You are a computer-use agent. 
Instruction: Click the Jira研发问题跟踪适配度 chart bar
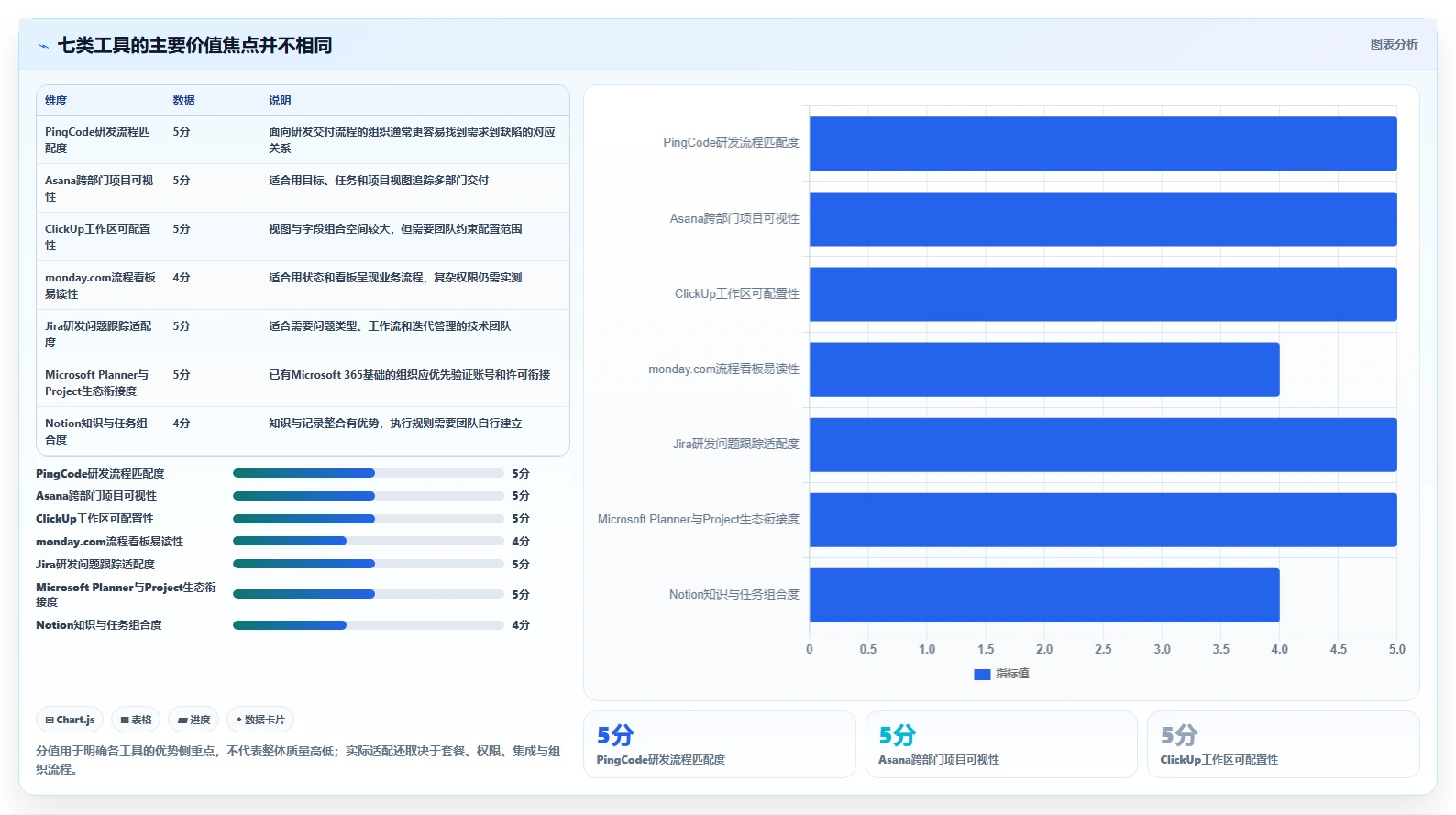(1103, 445)
